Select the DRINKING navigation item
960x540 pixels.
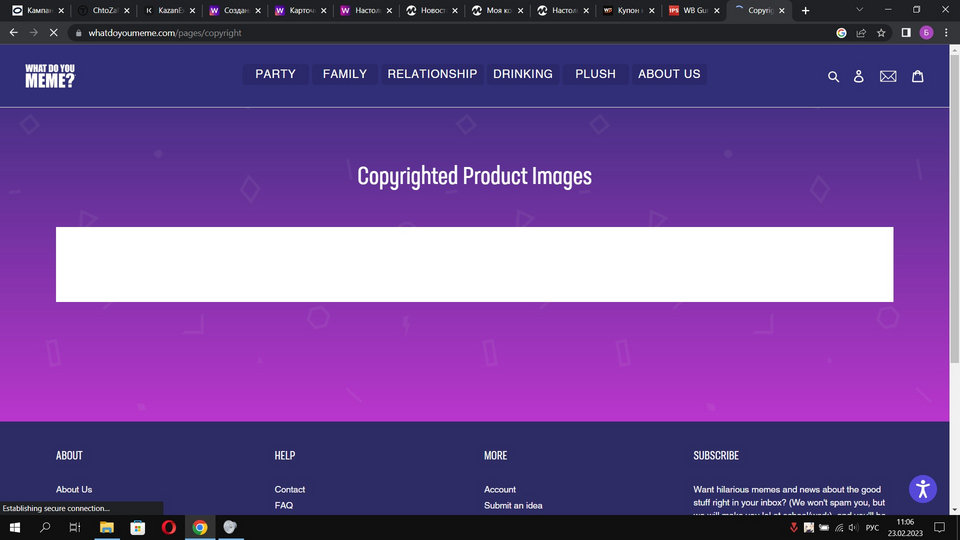point(522,74)
